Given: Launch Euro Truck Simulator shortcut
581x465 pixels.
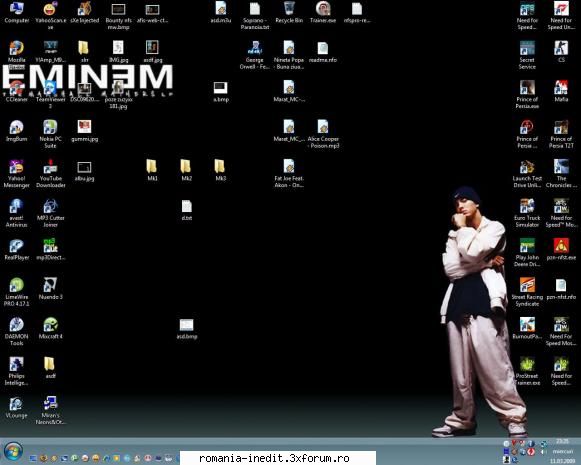Looking at the screenshot, I should point(527,213).
